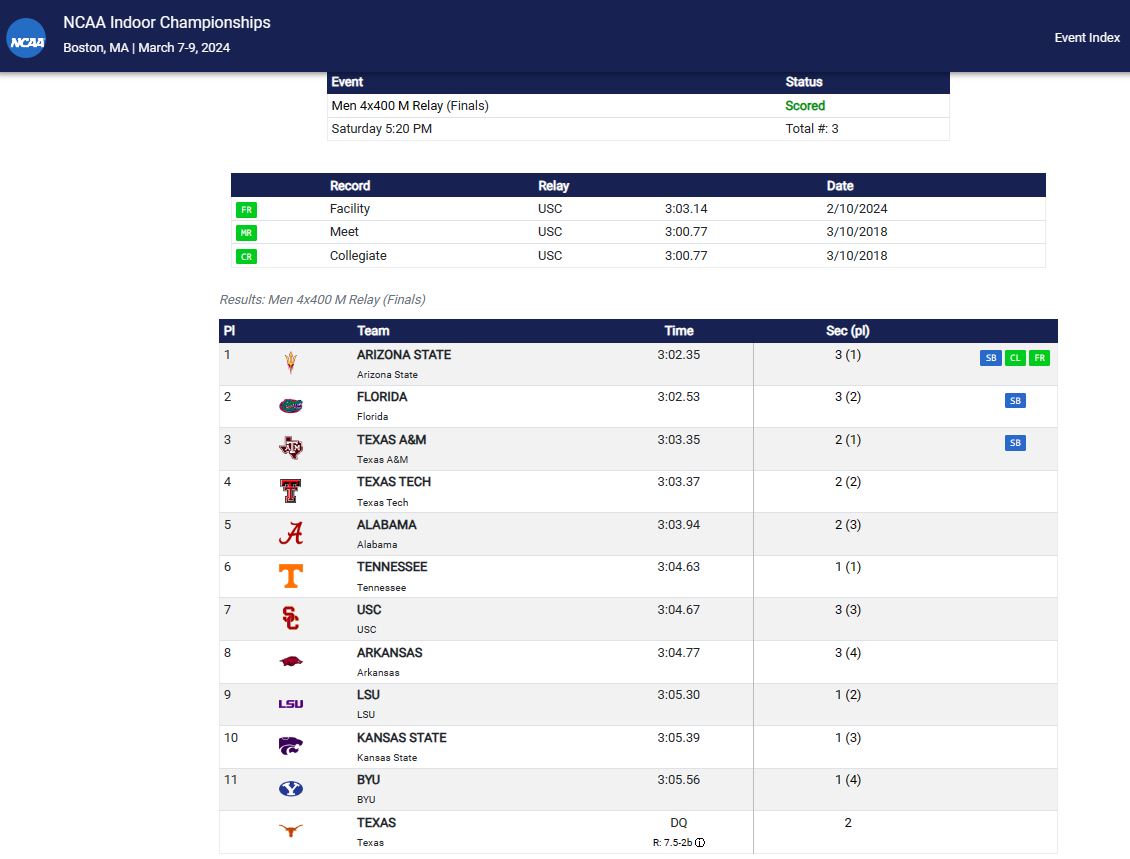Viewport: 1130px width, 859px height.
Task: Click the Collegiate record label
Action: point(358,255)
